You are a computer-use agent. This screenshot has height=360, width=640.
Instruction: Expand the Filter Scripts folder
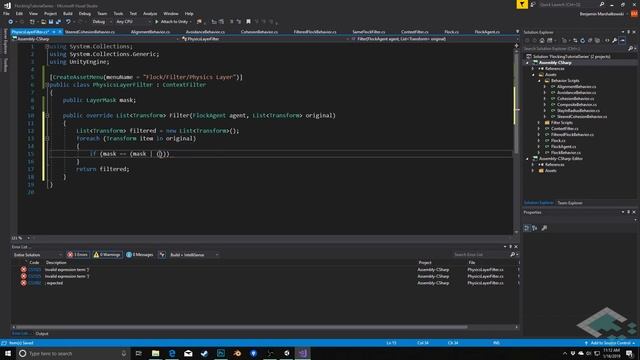point(539,123)
